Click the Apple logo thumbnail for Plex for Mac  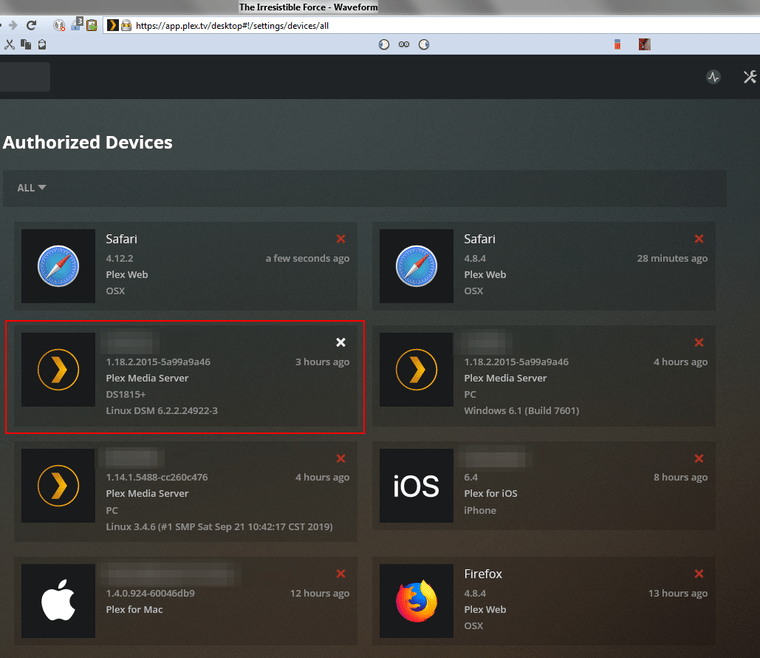[x=58, y=601]
